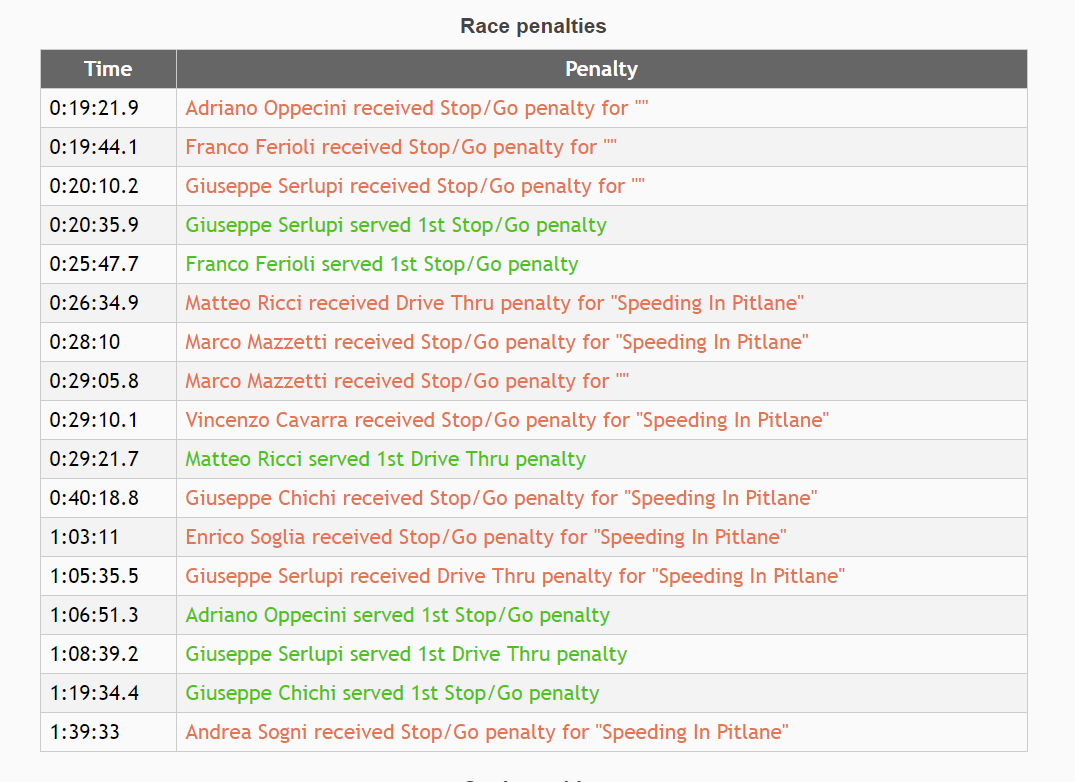The height and width of the screenshot is (782, 1075).
Task: Select Giuseppe Serlupi served 1st Stop/Go penalty
Action: pos(396,225)
